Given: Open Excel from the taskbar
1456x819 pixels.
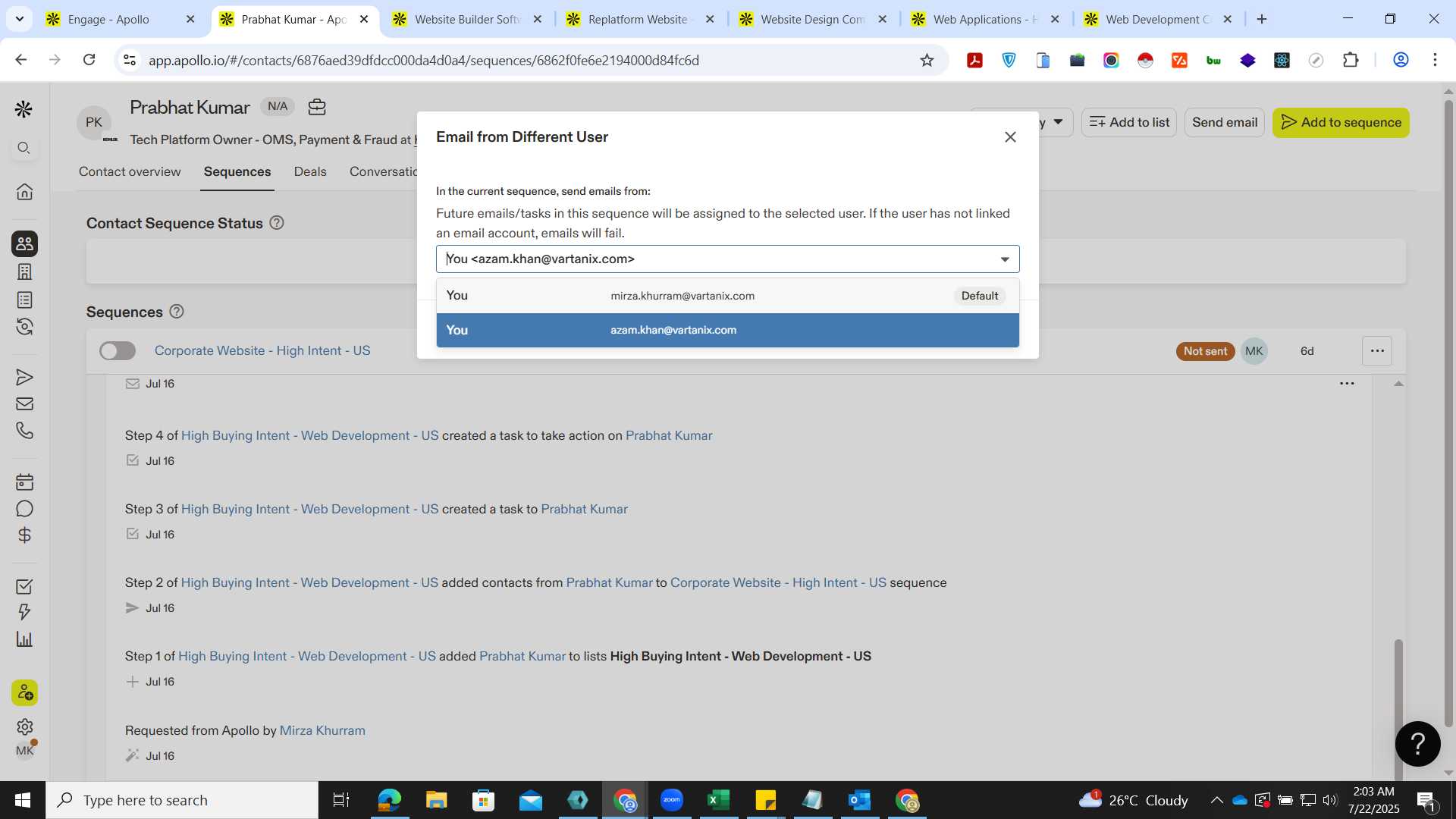Looking at the screenshot, I should pyautogui.click(x=718, y=800).
